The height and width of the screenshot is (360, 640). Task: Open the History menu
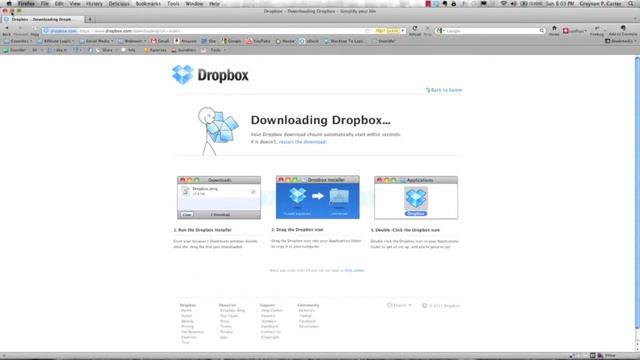click(94, 4)
